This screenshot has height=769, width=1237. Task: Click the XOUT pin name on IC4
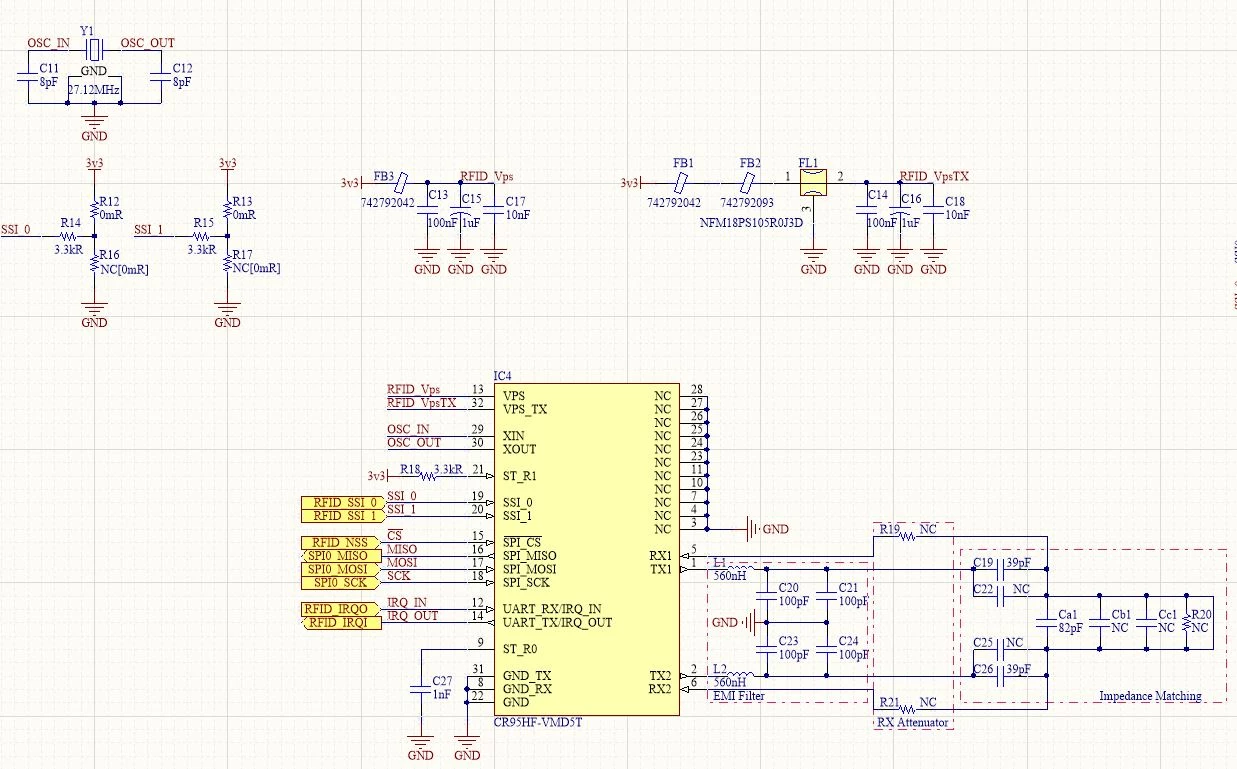click(519, 450)
